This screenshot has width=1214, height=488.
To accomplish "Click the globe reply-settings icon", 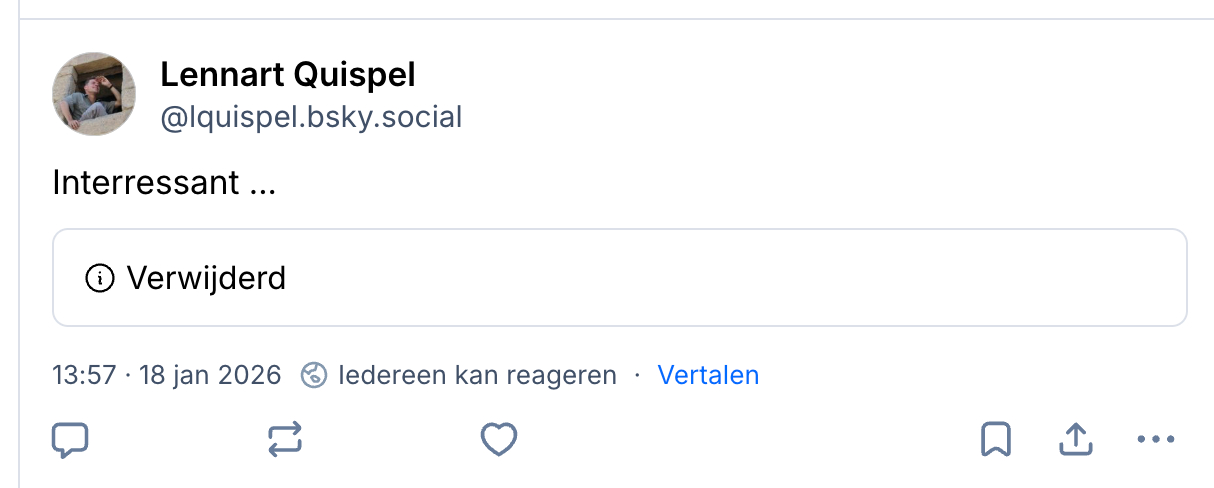I will (x=314, y=376).
